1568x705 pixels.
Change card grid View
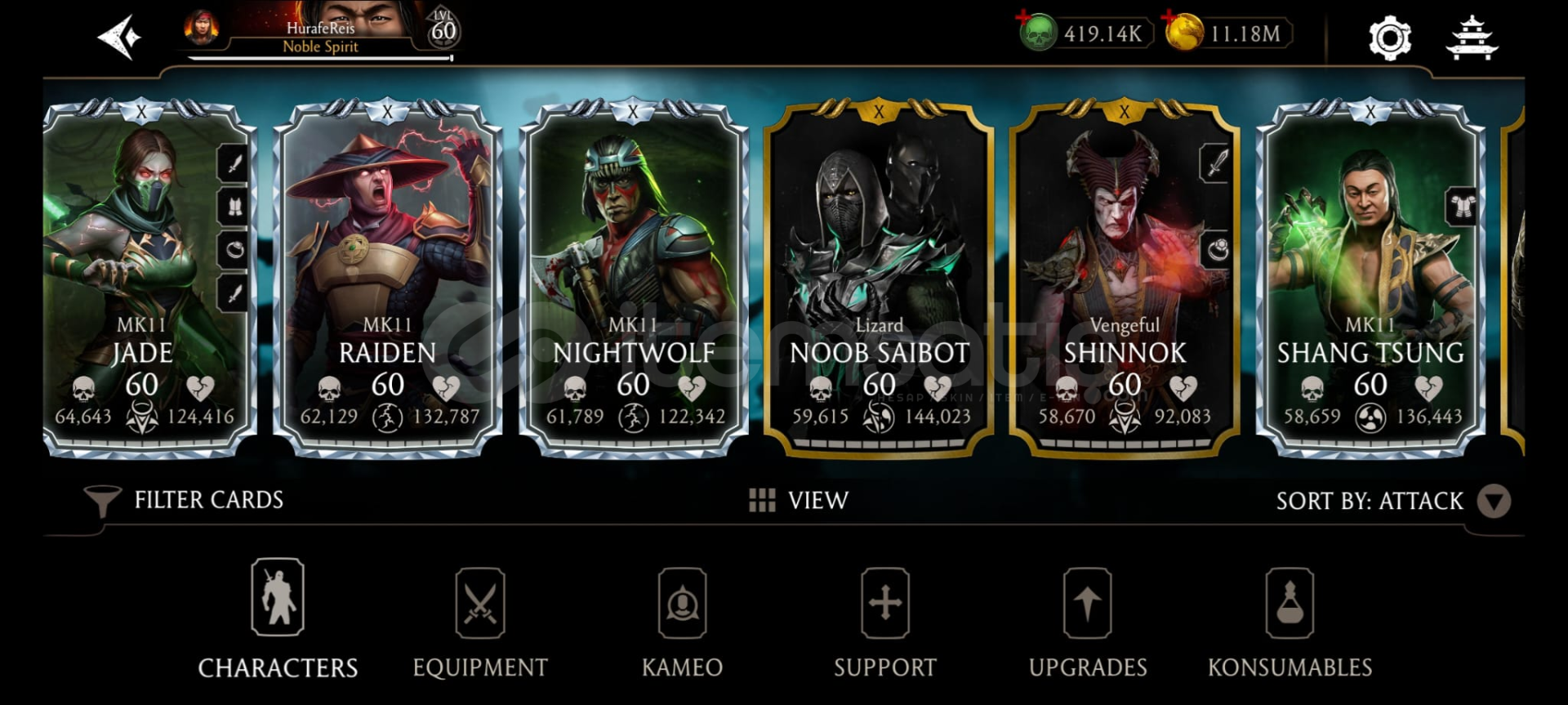pyautogui.click(x=799, y=500)
